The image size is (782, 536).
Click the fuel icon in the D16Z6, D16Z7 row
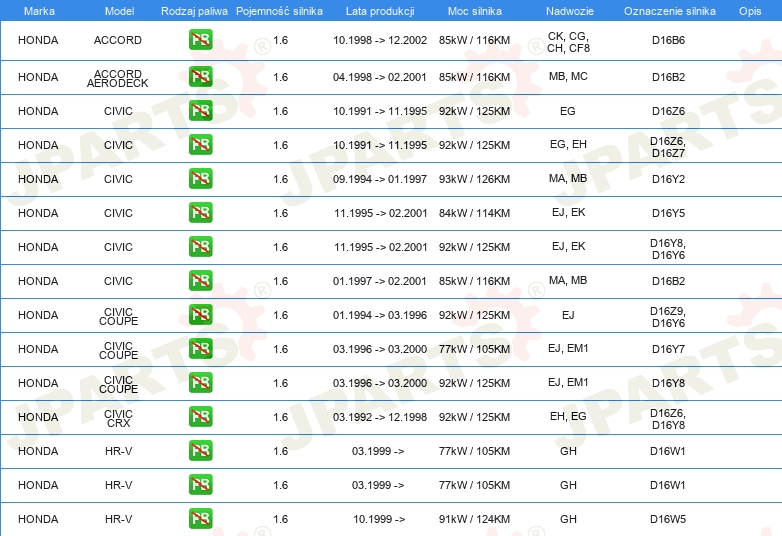(200, 145)
